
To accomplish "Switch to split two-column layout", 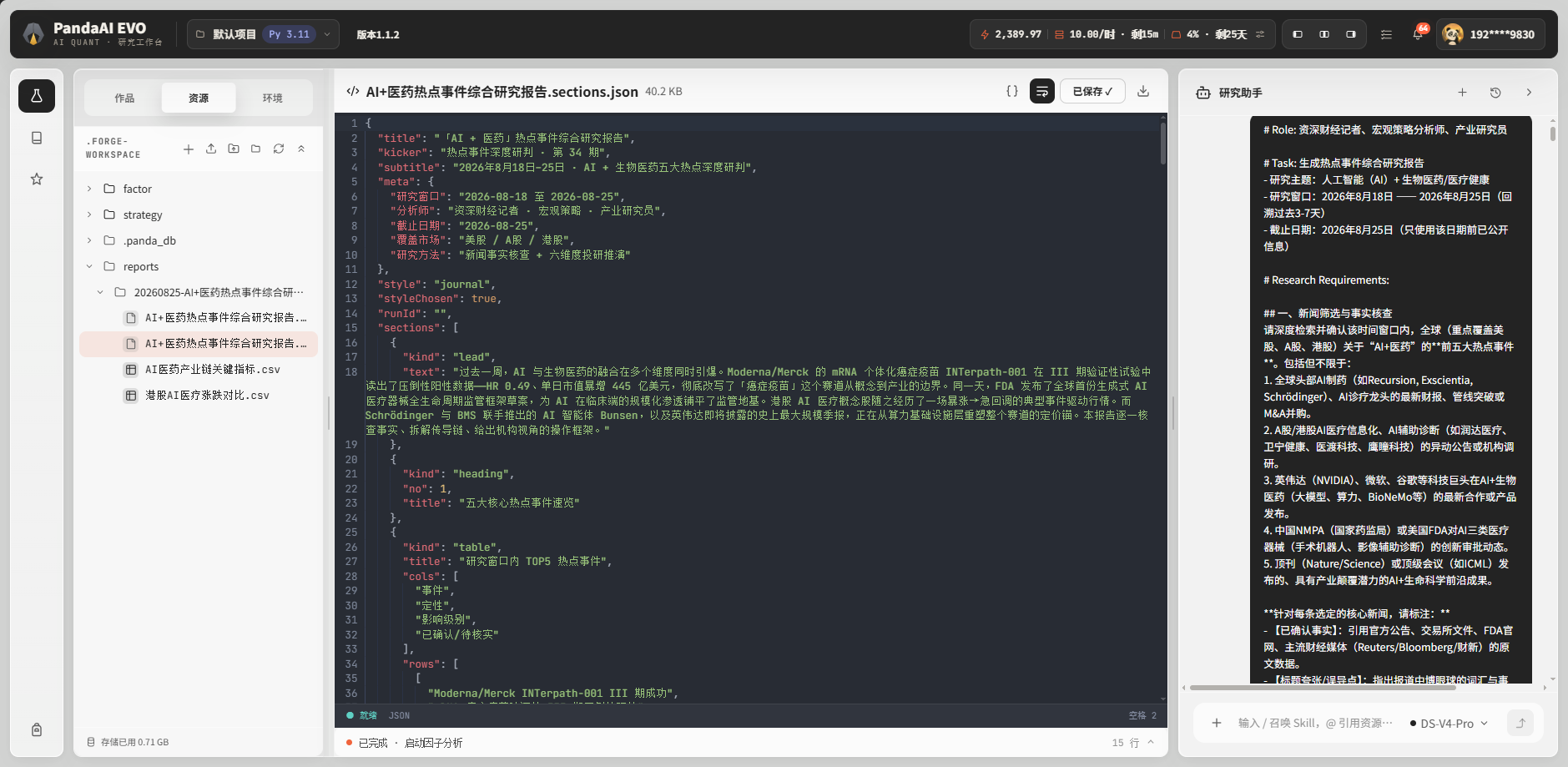I will 1324,34.
